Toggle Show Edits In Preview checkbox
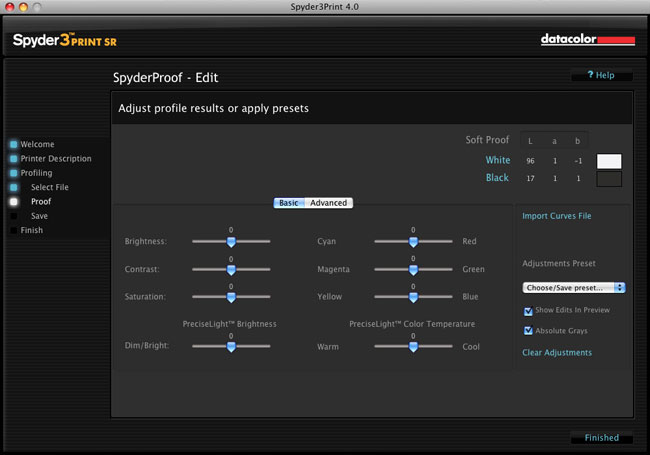The width and height of the screenshot is (650, 455). (x=528, y=311)
